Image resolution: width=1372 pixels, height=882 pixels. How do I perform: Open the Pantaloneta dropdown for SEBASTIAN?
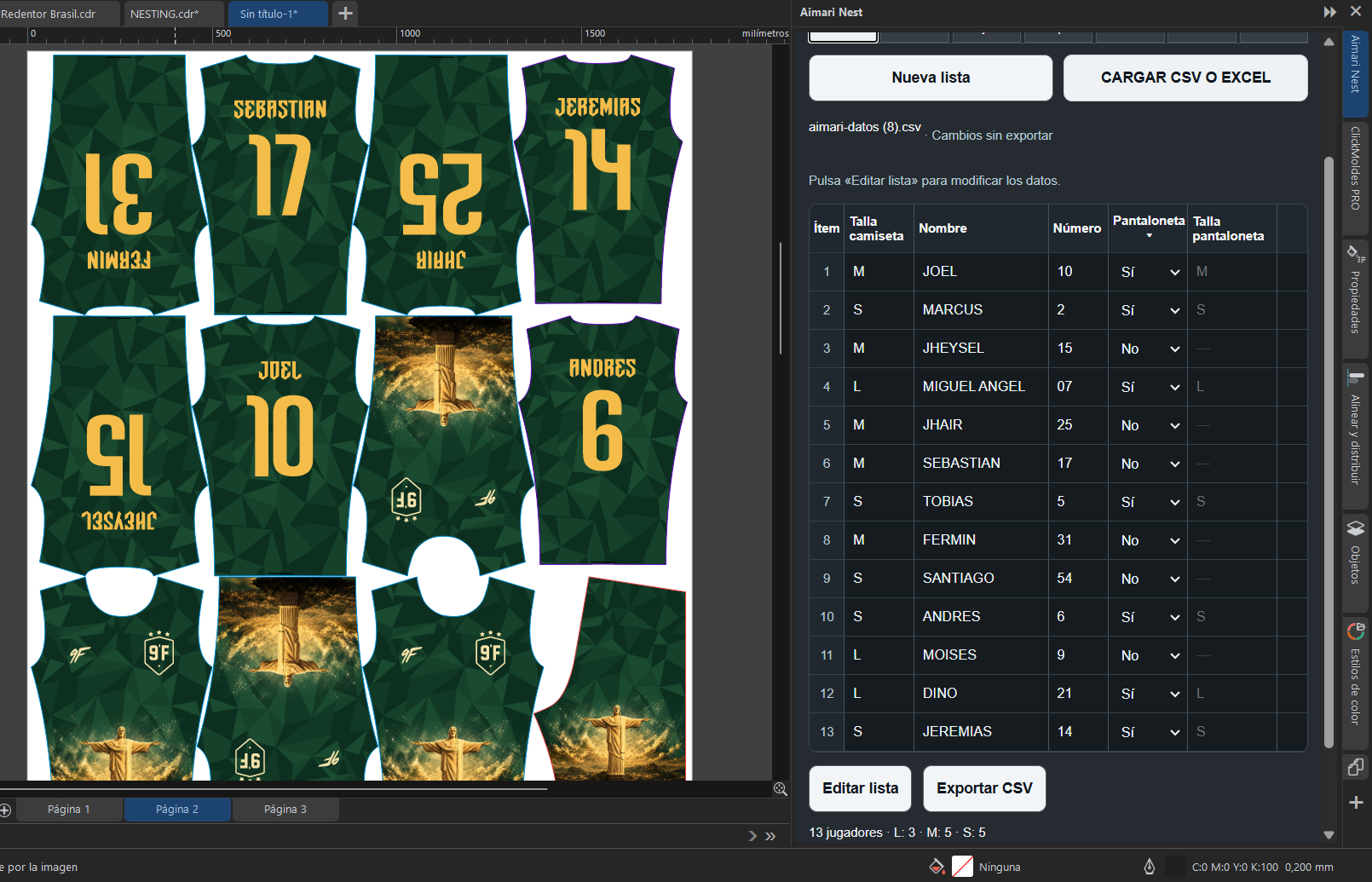point(1148,464)
